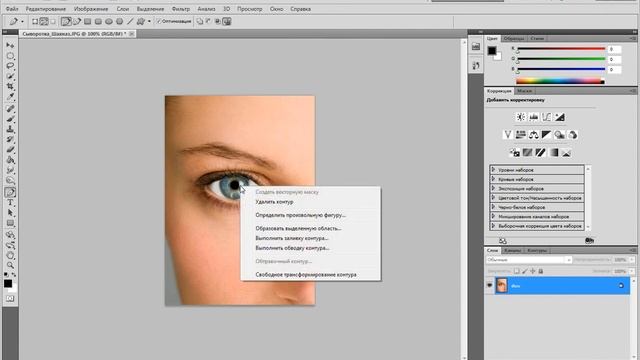The image size is (640, 360).
Task: Open the Редактирование menu
Action: 46,9
